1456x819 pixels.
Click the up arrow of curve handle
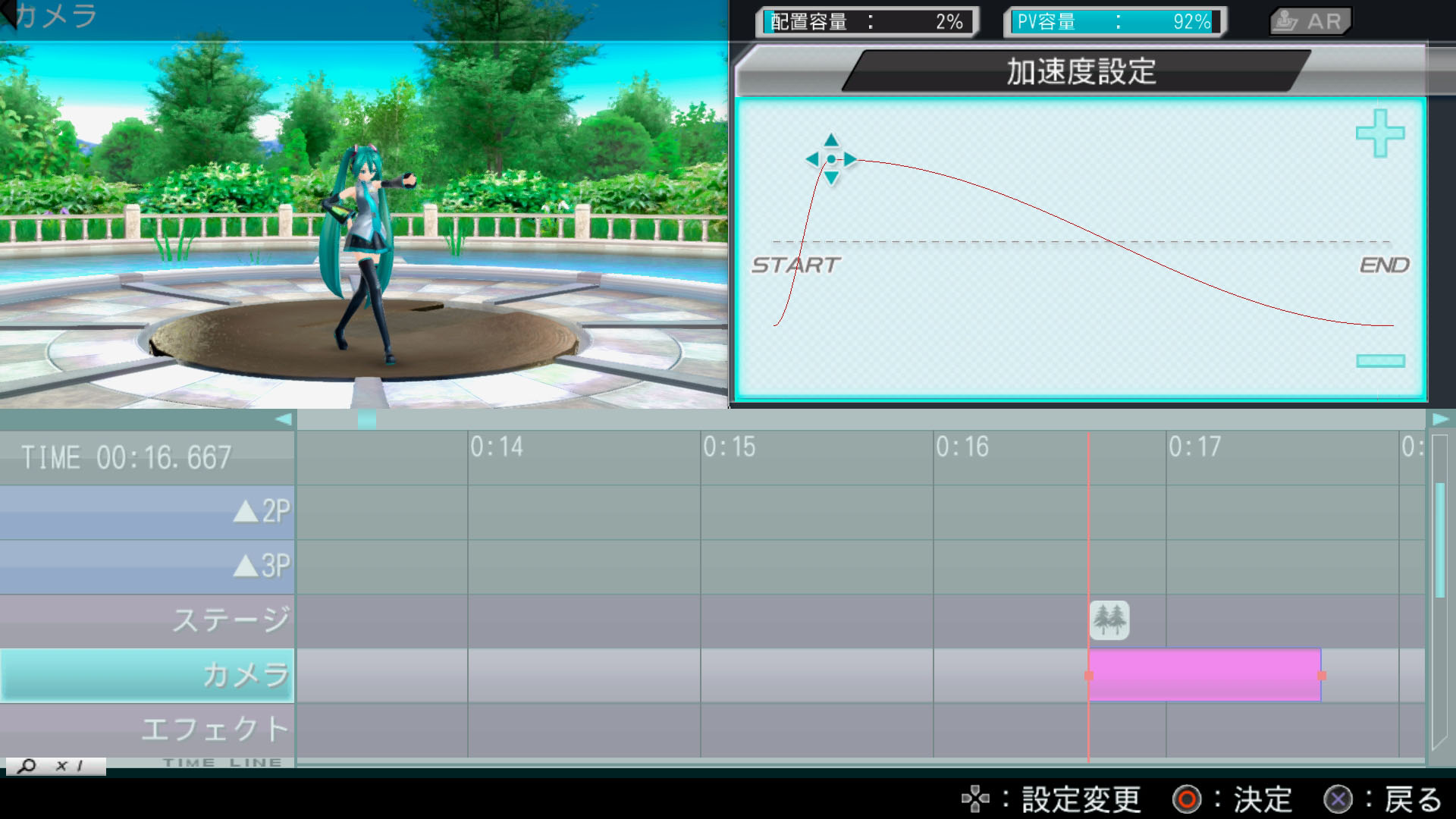831,140
